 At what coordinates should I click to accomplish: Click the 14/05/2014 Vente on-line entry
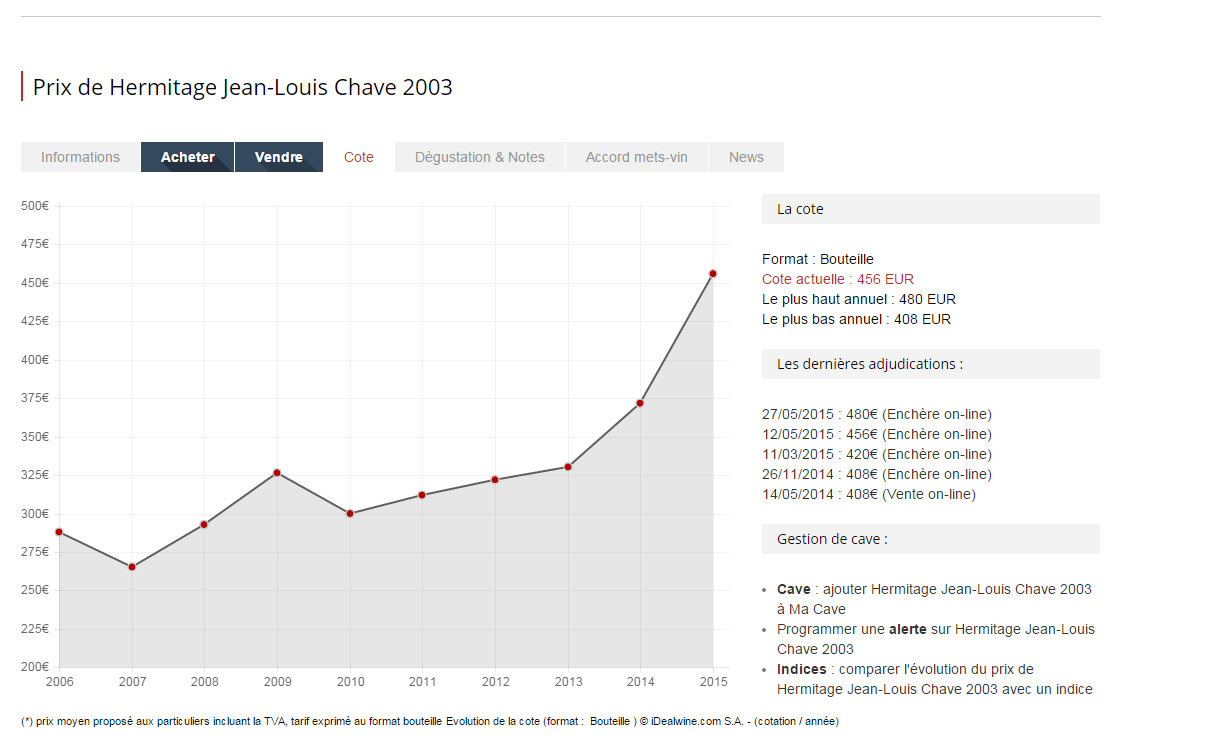[x=869, y=494]
